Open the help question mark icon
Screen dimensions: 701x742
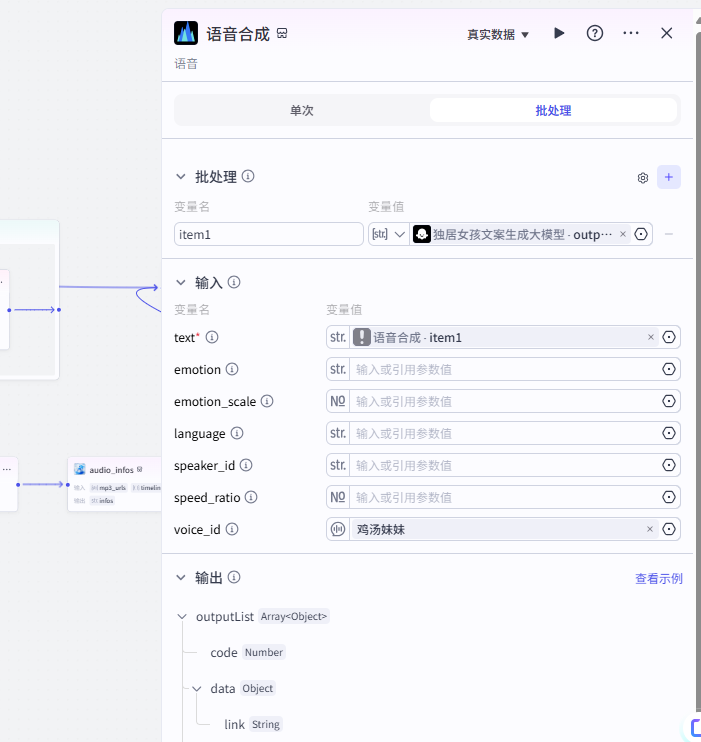point(595,33)
